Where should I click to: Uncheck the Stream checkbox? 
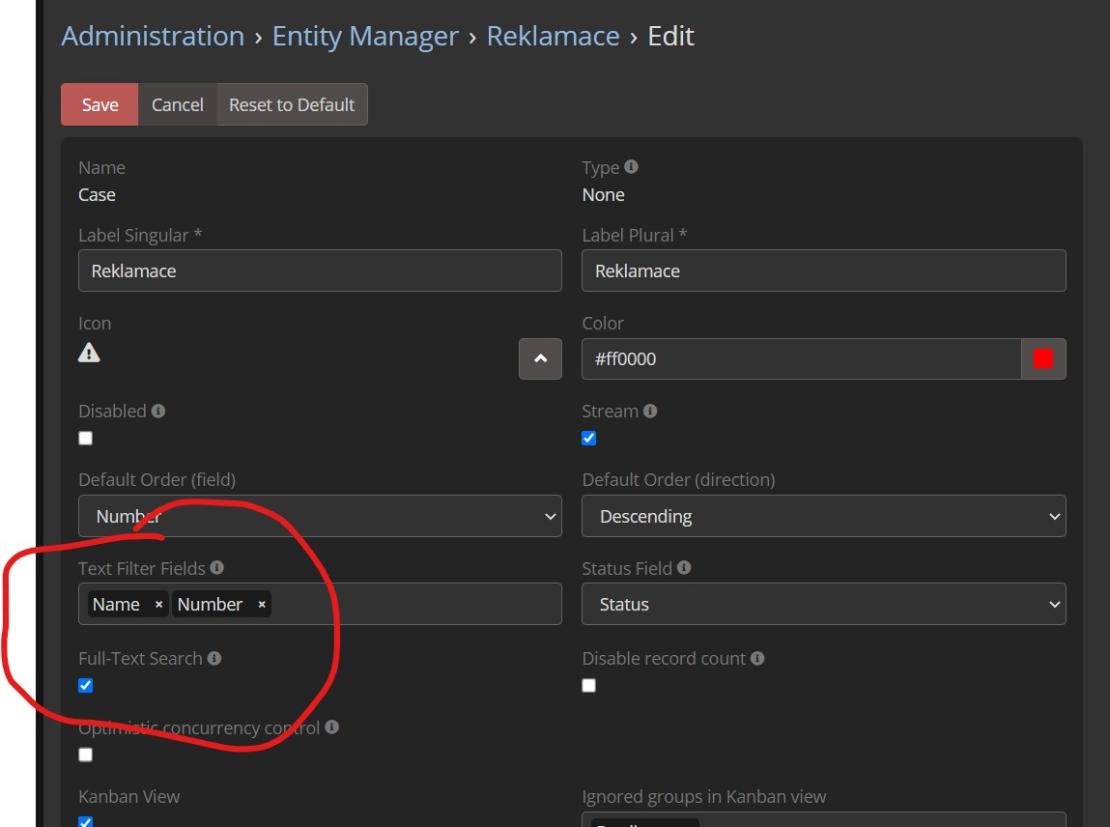click(589, 438)
